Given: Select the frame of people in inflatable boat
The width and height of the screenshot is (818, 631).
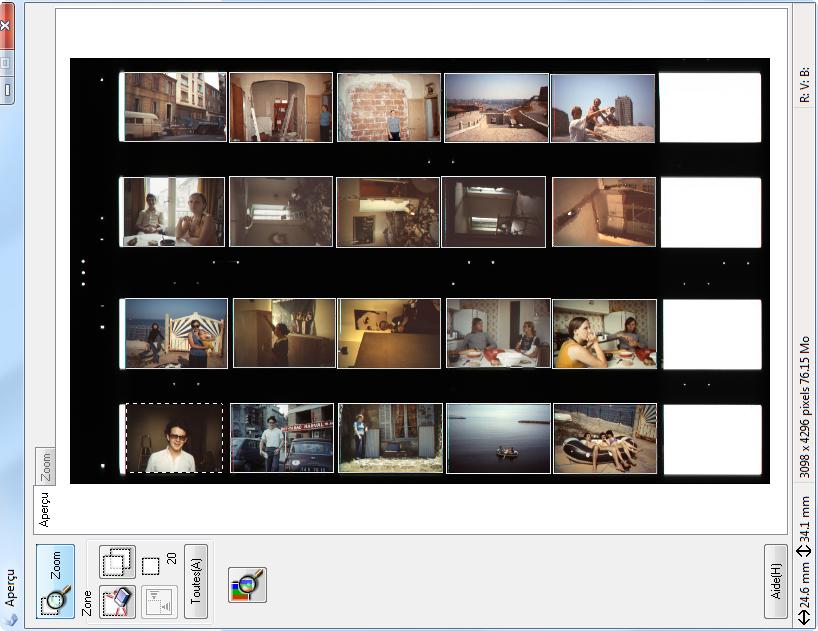Looking at the screenshot, I should pyautogui.click(x=605, y=439).
